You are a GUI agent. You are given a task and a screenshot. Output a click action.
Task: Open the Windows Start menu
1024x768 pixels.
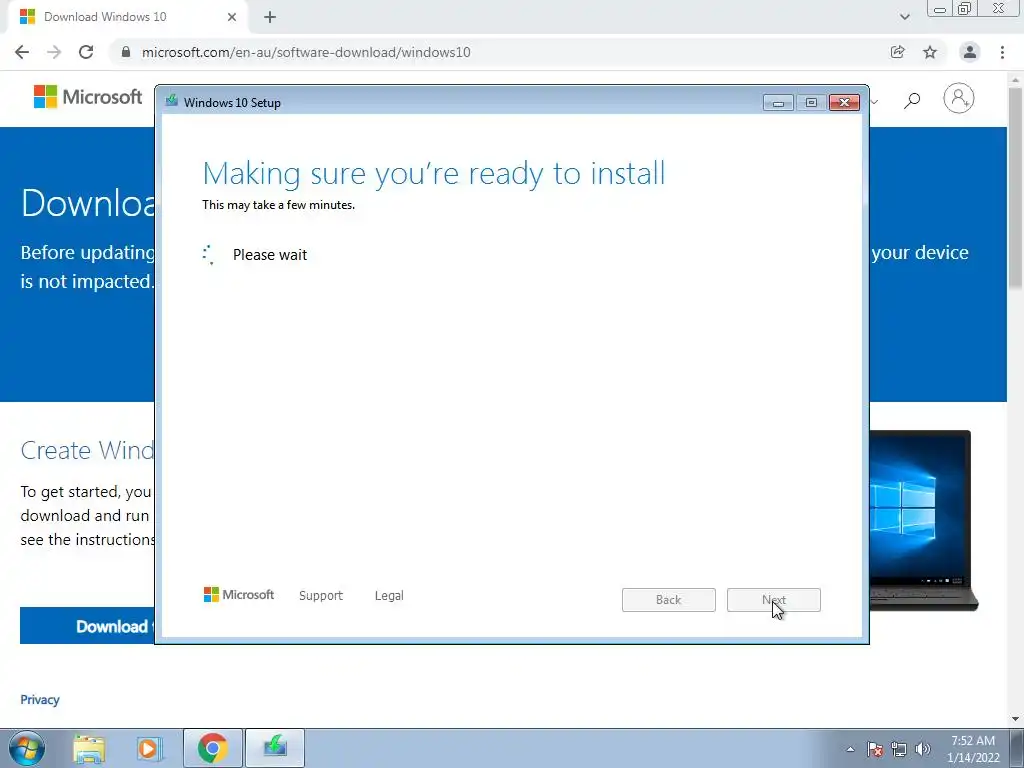27,748
